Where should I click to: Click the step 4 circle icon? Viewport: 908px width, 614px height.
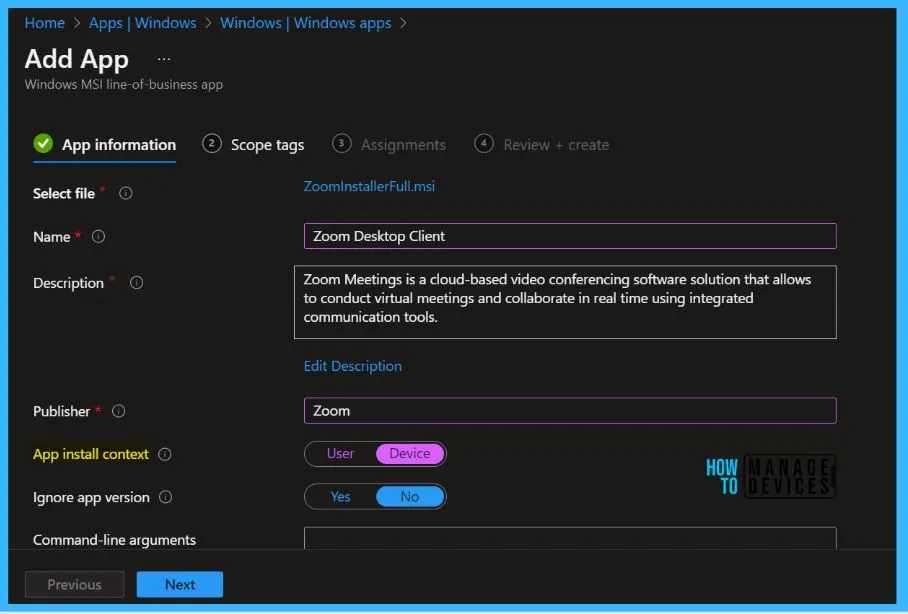484,143
